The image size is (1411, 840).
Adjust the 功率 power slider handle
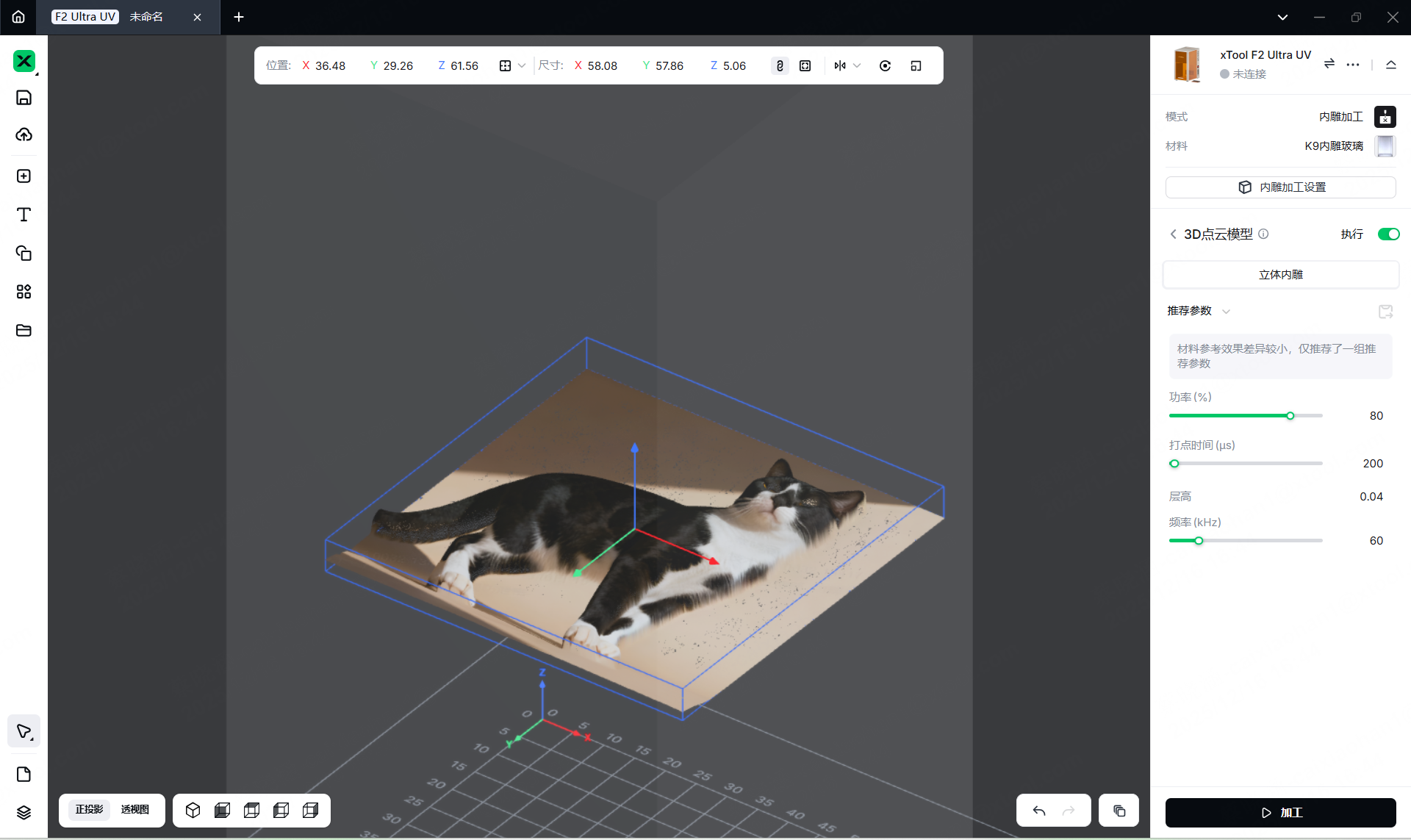coord(1290,416)
